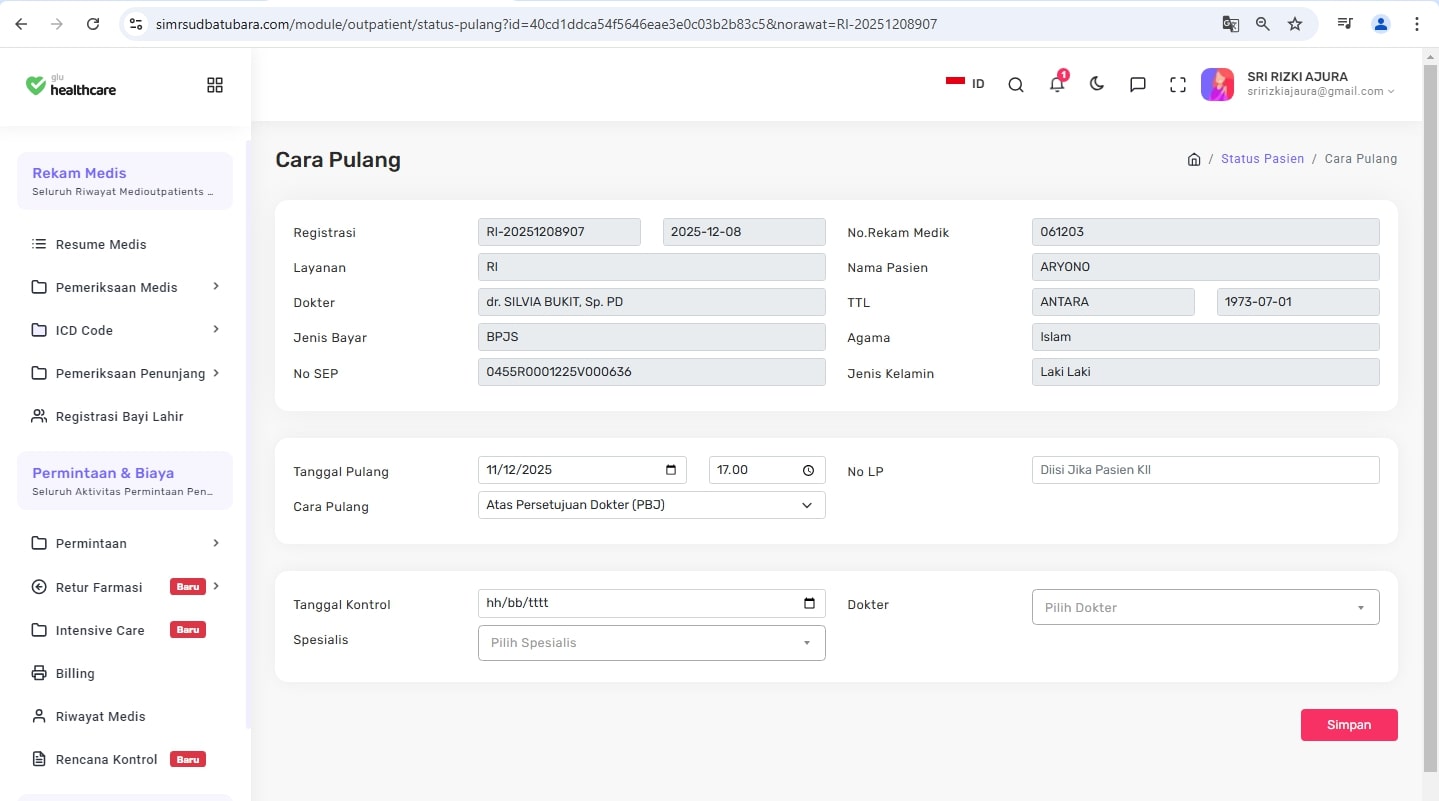The height and width of the screenshot is (801, 1439).
Task: Open the Google Translate page icon
Action: [1230, 24]
